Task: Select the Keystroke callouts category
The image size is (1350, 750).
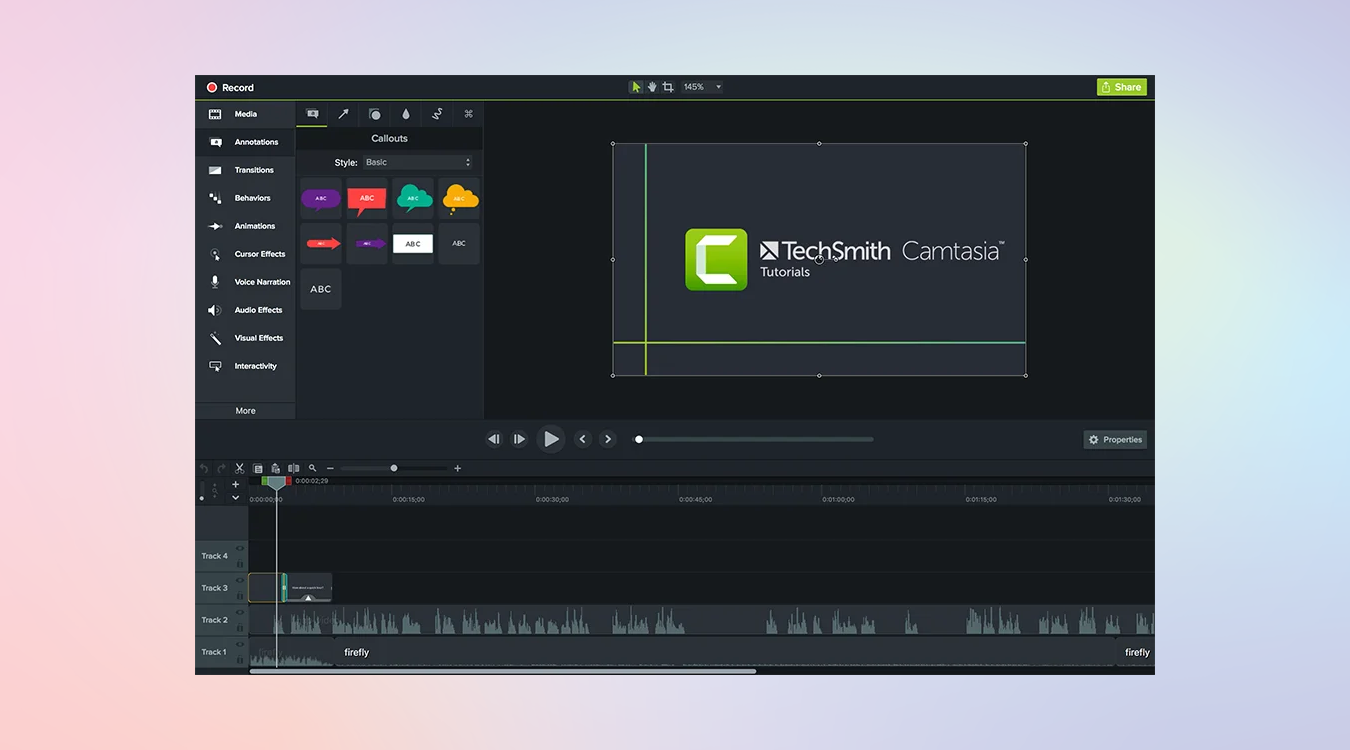Action: 468,113
